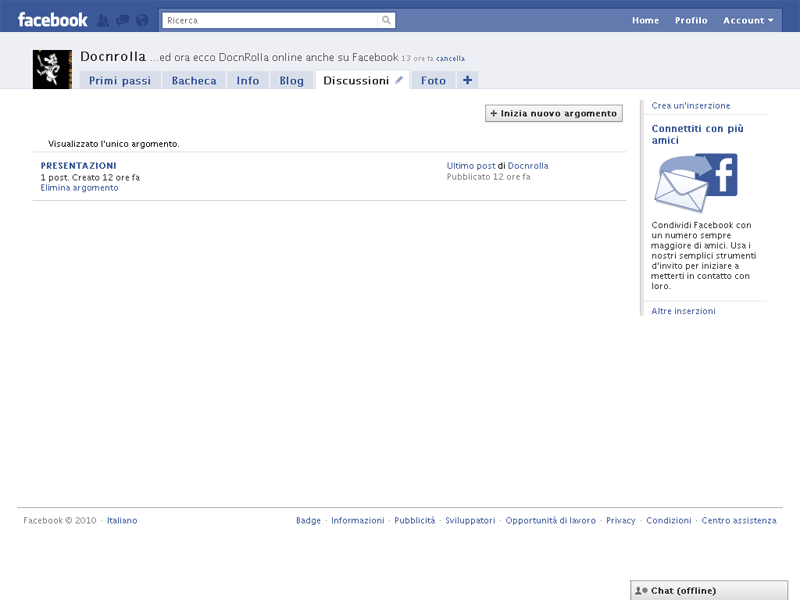Open the Foto tab
This screenshot has height=600, width=800.
pyautogui.click(x=433, y=81)
